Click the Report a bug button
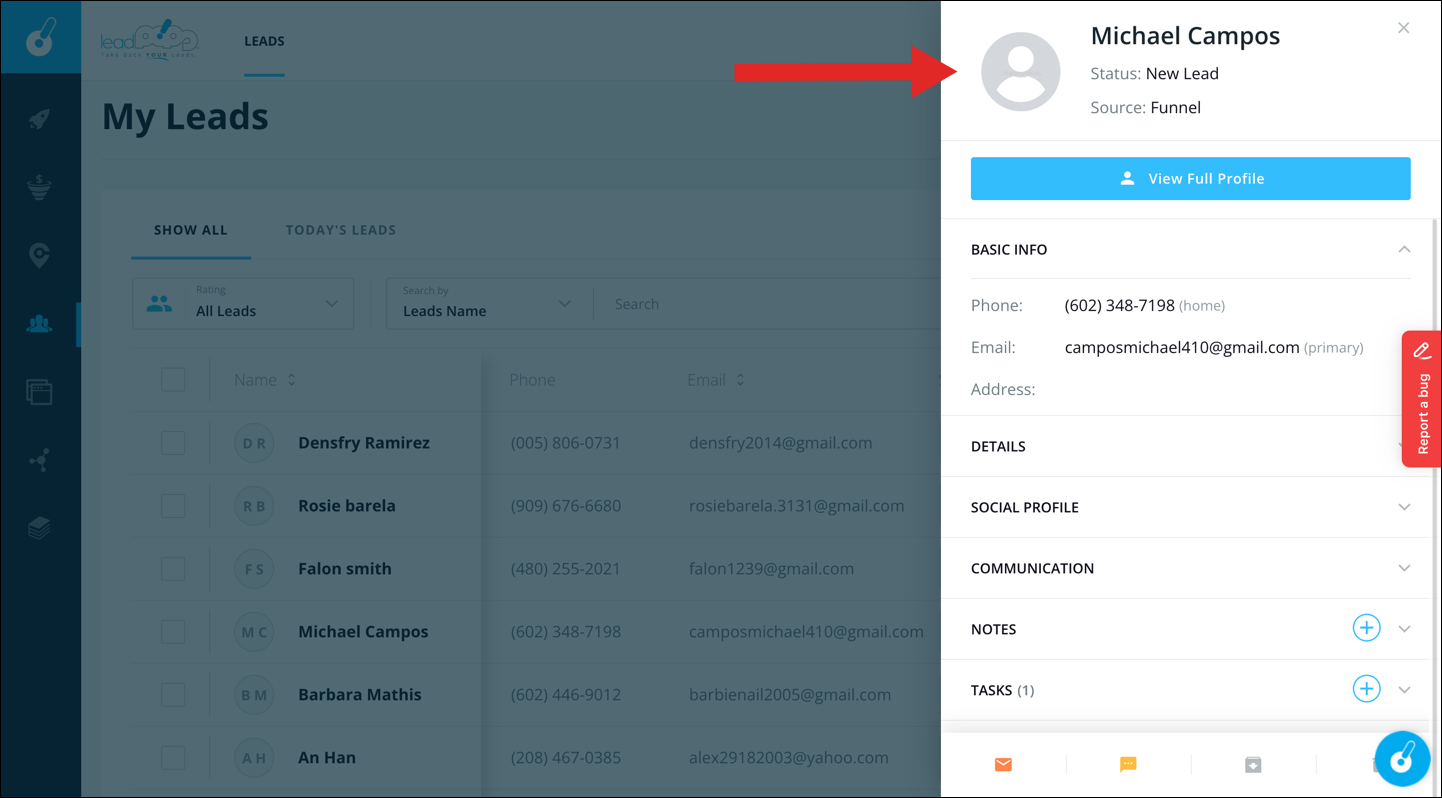The image size is (1442, 798). click(1421, 399)
